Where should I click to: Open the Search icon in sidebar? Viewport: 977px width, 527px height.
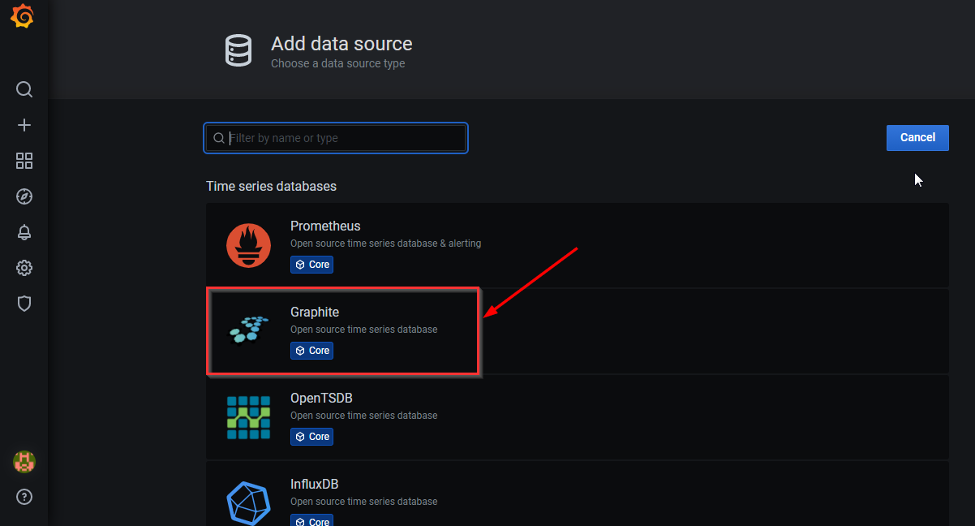pyautogui.click(x=24, y=89)
